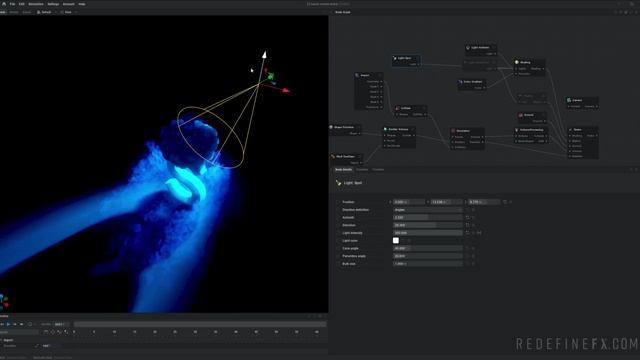Click the keyframe icon beside Position fields
640x360 pixels.
(x=505, y=202)
